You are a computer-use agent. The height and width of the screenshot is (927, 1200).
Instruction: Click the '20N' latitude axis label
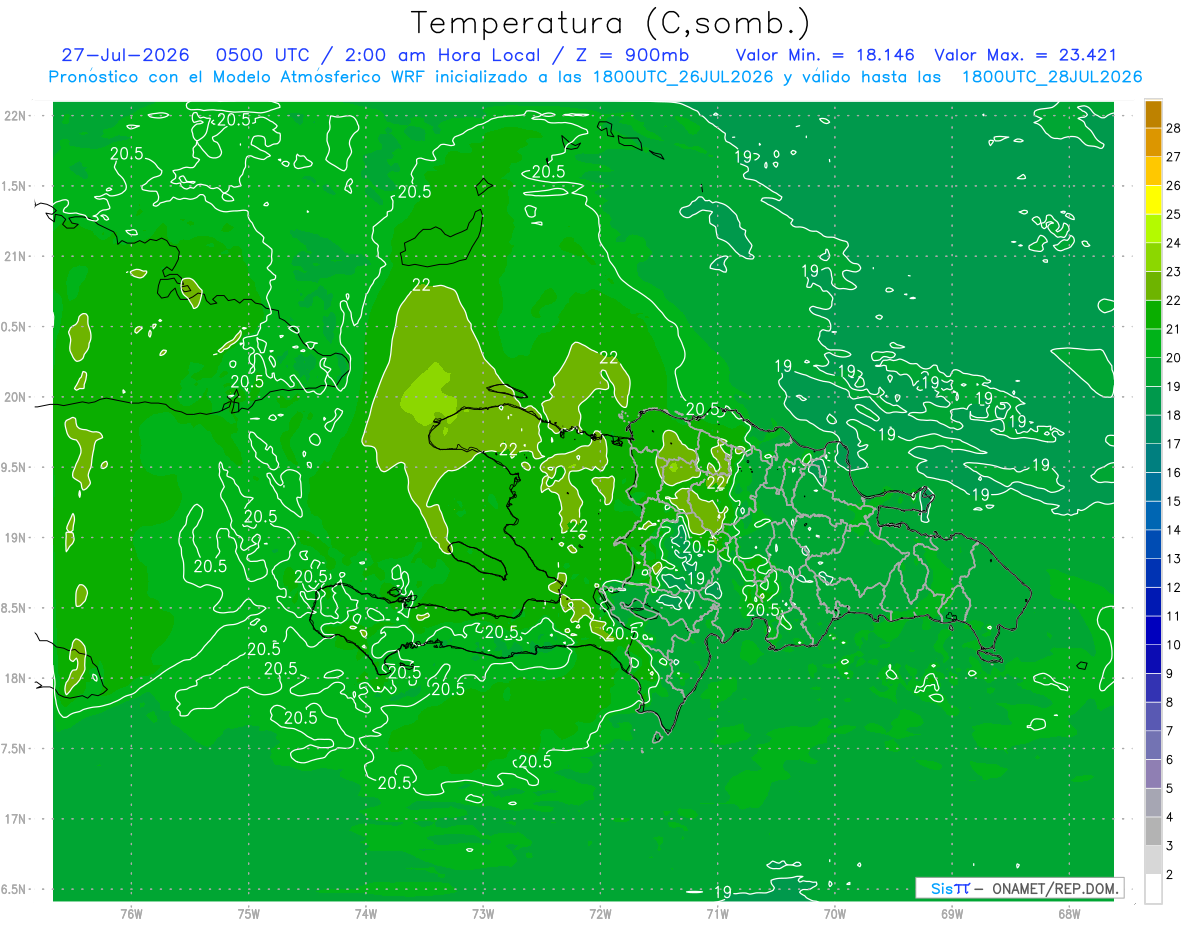point(16,398)
